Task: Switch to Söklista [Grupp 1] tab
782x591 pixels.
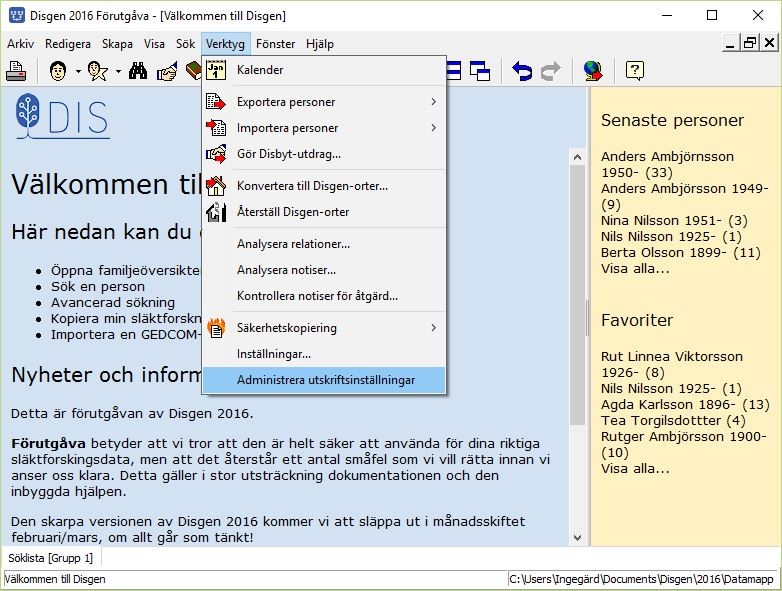Action: pyautogui.click(x=50, y=558)
